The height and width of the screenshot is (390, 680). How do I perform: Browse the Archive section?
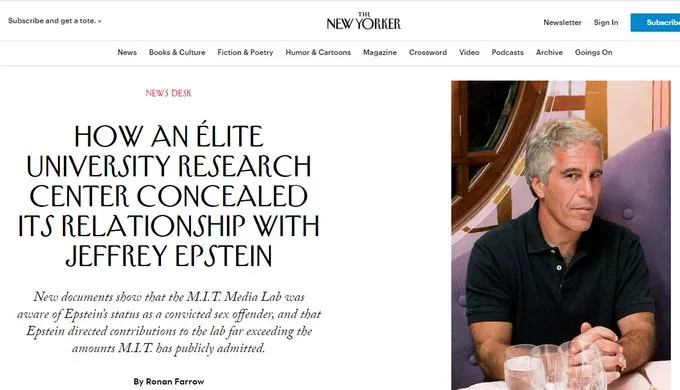[549, 52]
